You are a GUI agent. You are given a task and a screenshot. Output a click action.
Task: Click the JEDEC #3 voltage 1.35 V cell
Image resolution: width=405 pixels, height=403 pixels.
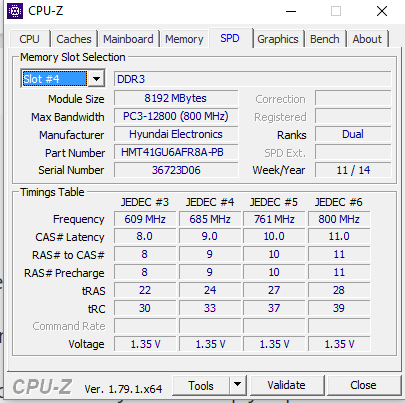145,344
